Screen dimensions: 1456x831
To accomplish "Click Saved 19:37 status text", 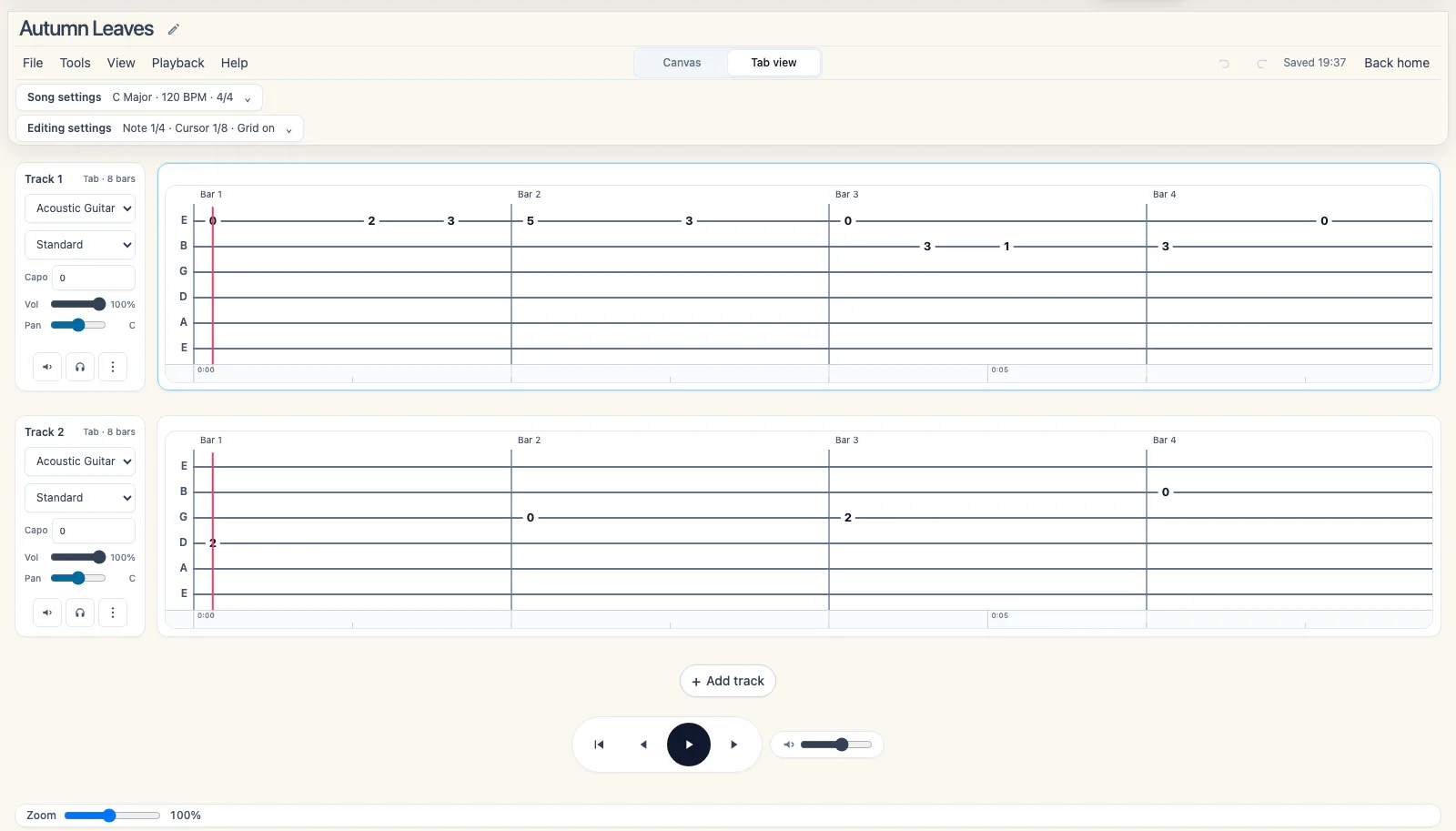I will pos(1314,63).
